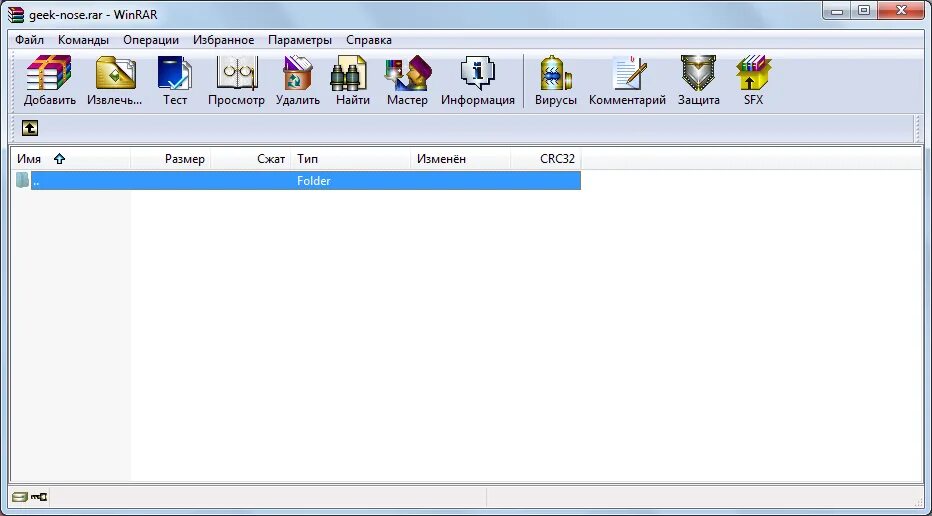
Task: Sort by Имя column header
Action: pyautogui.click(x=71, y=159)
